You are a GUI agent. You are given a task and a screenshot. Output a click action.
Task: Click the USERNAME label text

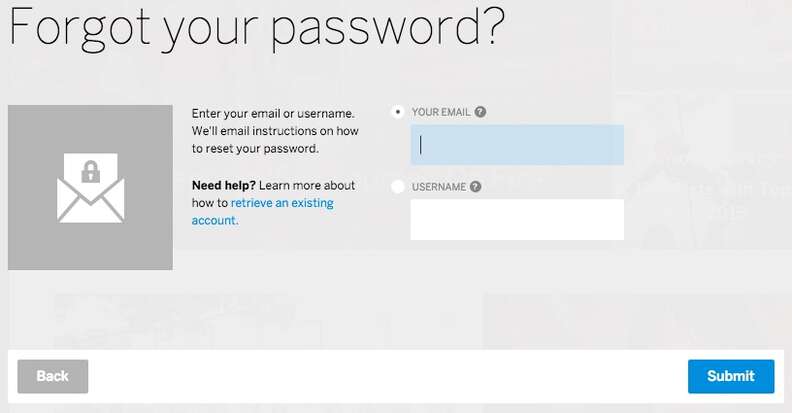tap(438, 186)
